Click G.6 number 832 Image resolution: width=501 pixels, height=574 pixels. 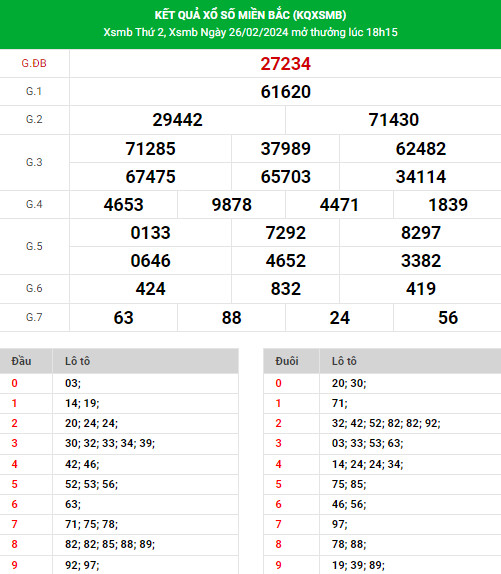pos(285,289)
